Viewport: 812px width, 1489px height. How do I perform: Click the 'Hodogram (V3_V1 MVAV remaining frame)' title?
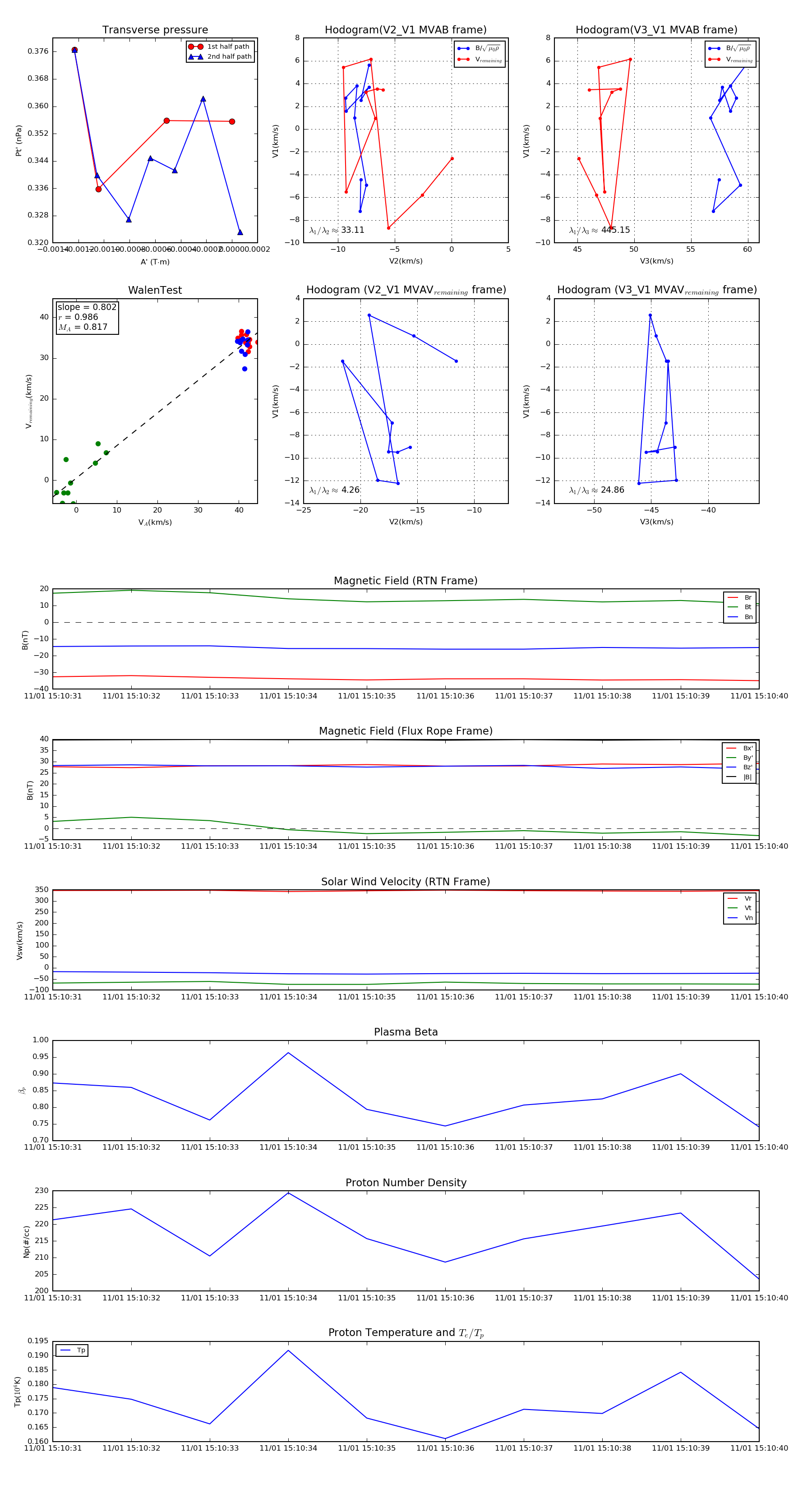(656, 290)
